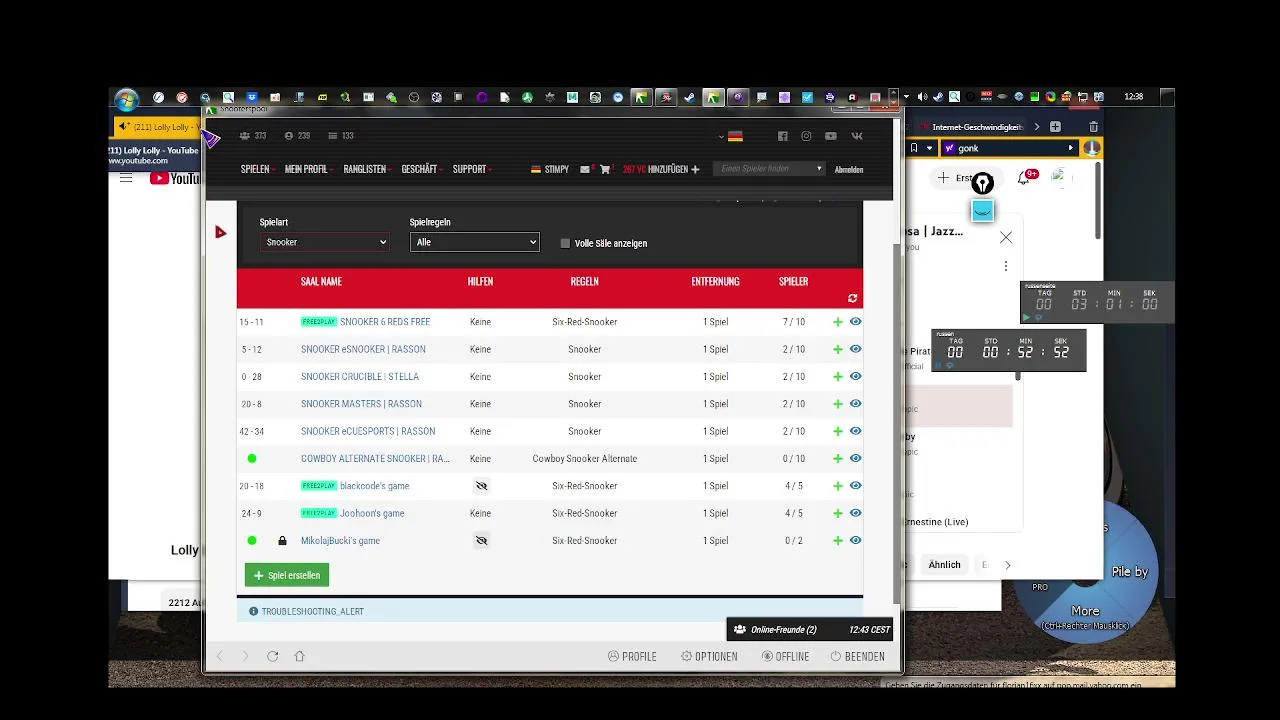Join the SNOOKER MASTERS | RASSON room via plus
The height and width of the screenshot is (720, 1280).
click(838, 404)
